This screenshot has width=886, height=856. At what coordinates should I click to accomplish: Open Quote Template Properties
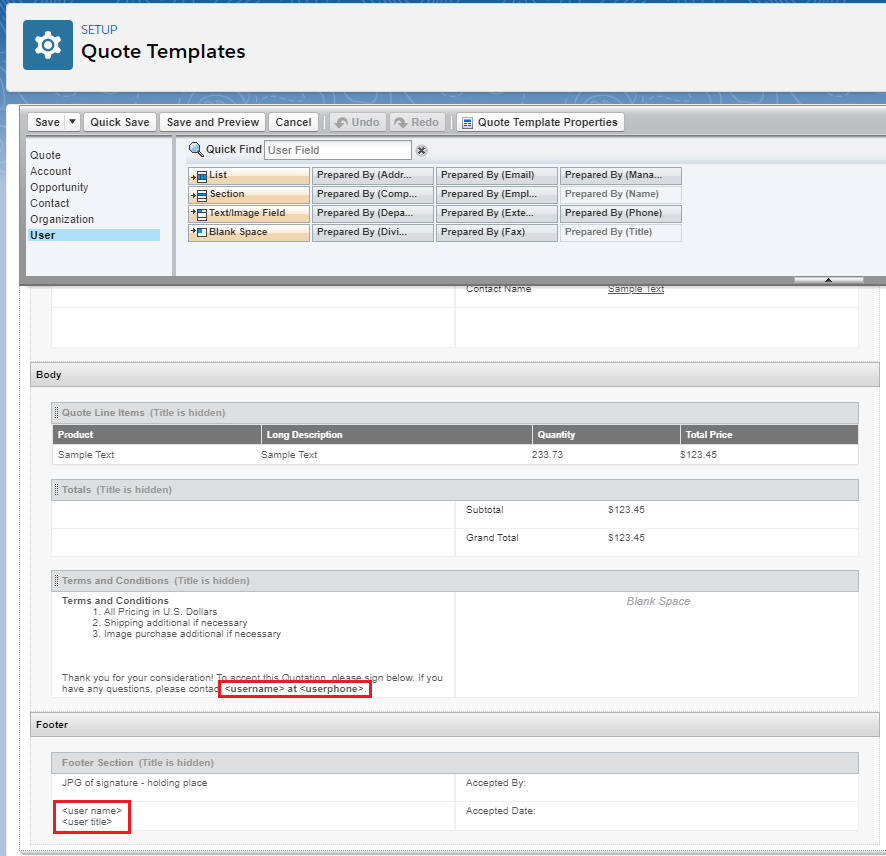point(540,122)
